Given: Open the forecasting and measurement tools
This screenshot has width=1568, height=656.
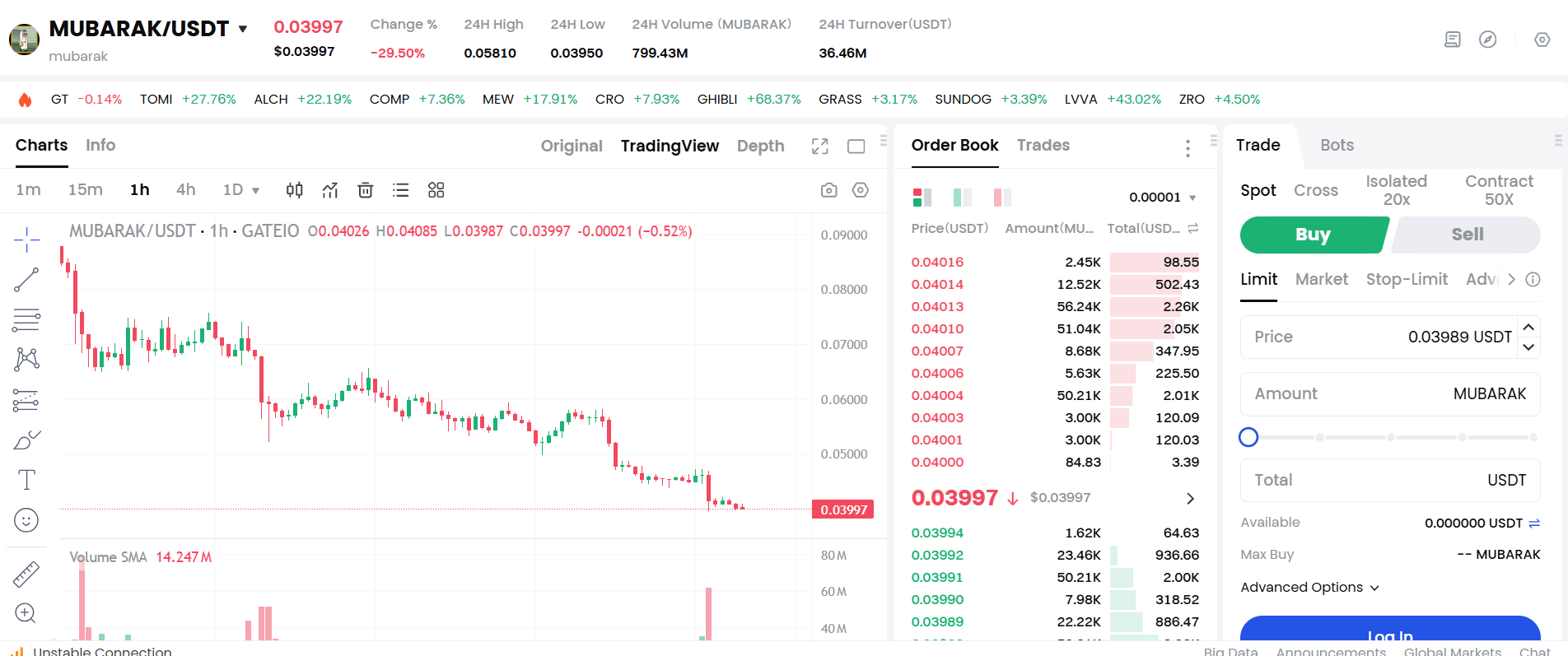Looking at the screenshot, I should [x=26, y=400].
